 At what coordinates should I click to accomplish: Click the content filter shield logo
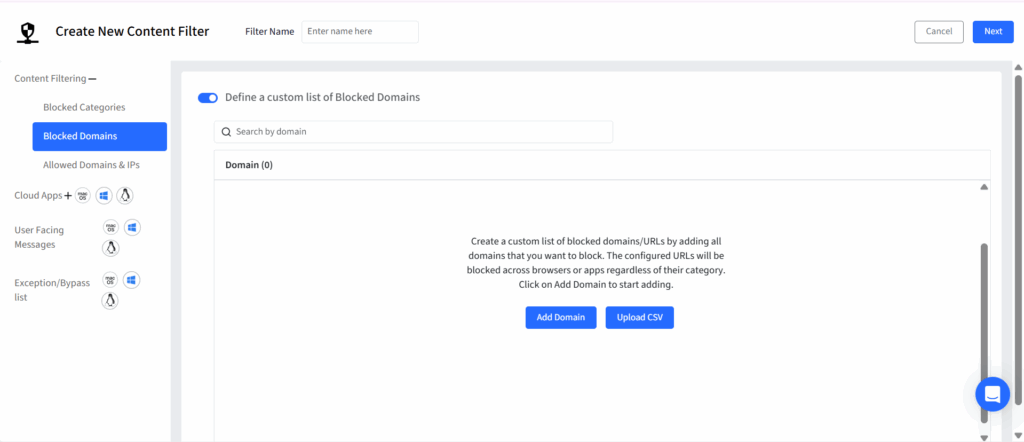(x=29, y=32)
